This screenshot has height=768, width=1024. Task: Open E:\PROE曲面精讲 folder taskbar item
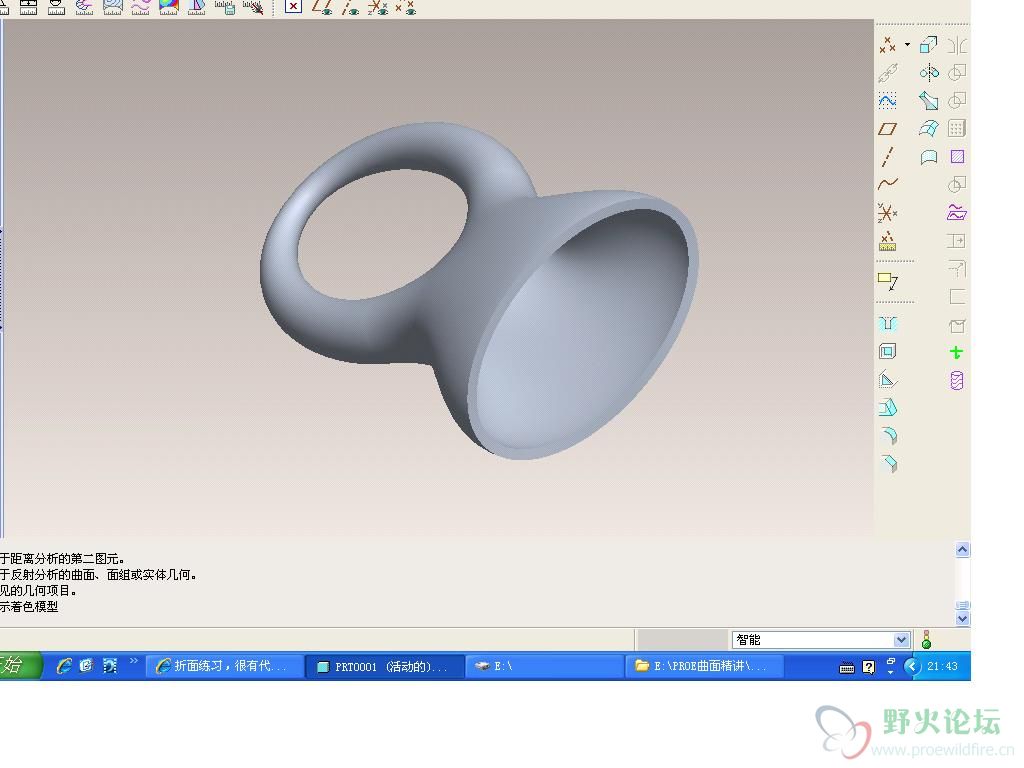tap(704, 666)
